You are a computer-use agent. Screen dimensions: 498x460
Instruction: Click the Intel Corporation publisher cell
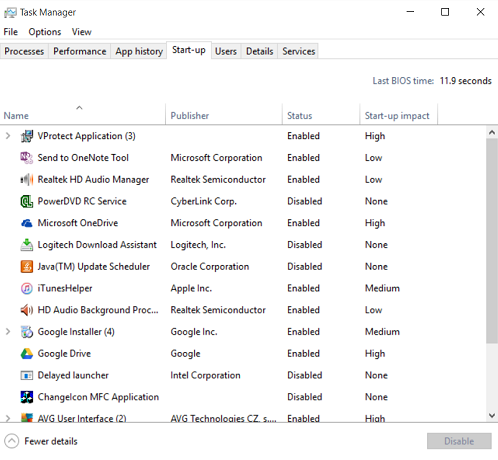click(x=205, y=375)
